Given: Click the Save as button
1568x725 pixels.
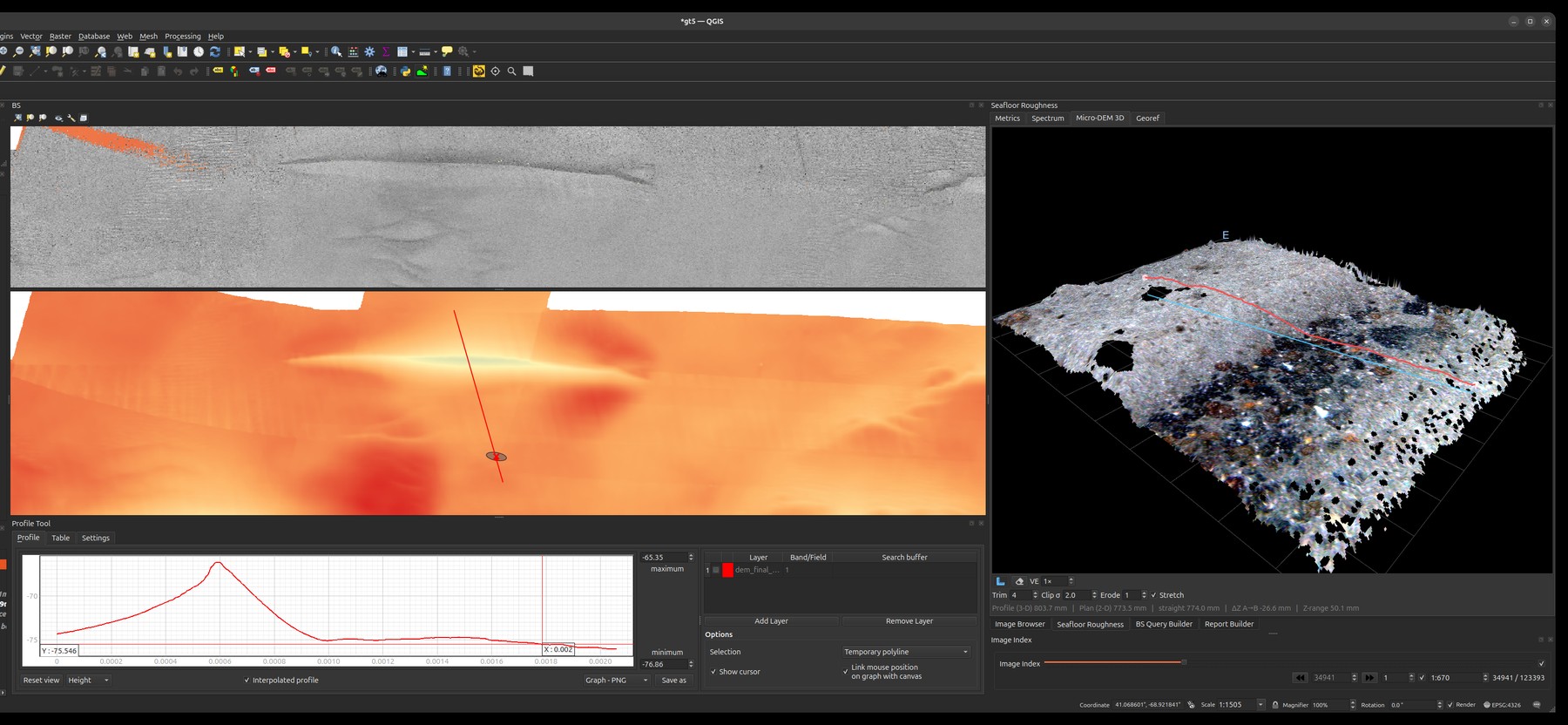Looking at the screenshot, I should click(x=673, y=680).
